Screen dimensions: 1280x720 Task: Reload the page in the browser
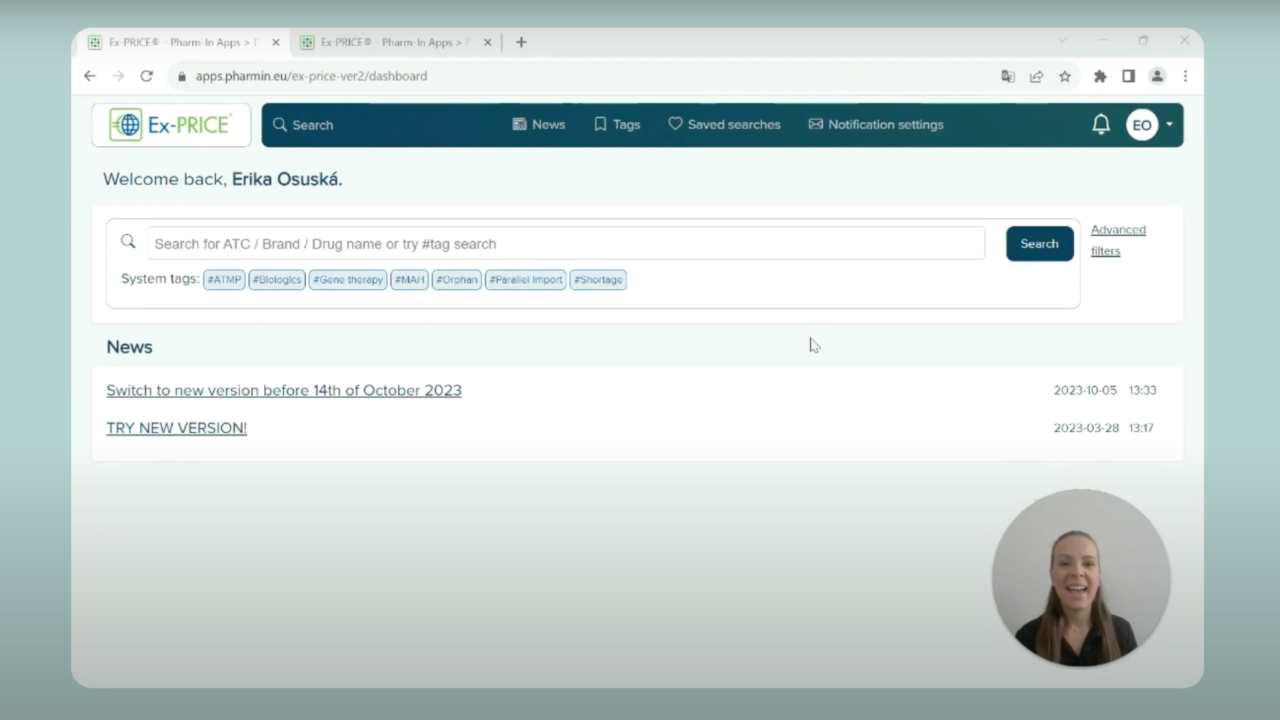click(x=146, y=76)
